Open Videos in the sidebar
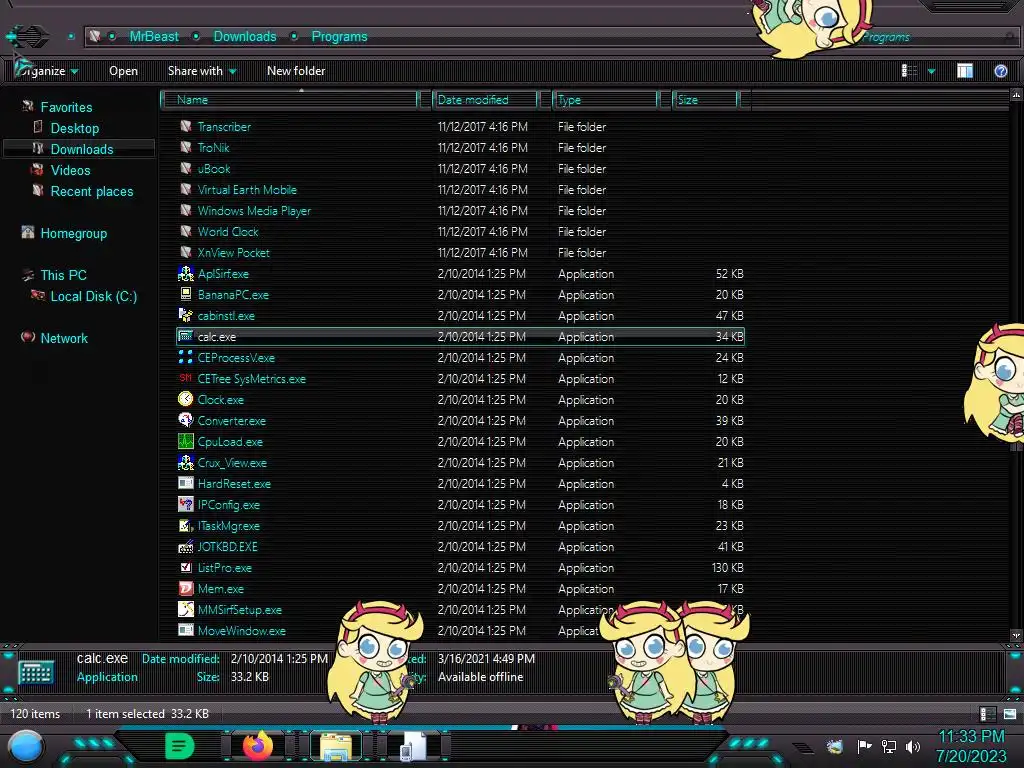 coord(71,170)
